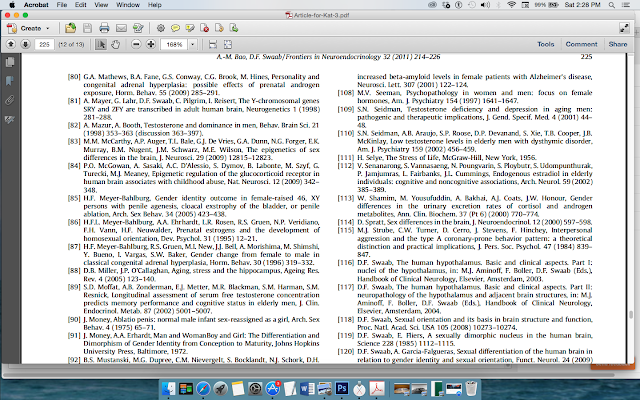Add a sticky note comment icon
The width and height of the screenshot is (640, 400).
pyautogui.click(x=175, y=28)
